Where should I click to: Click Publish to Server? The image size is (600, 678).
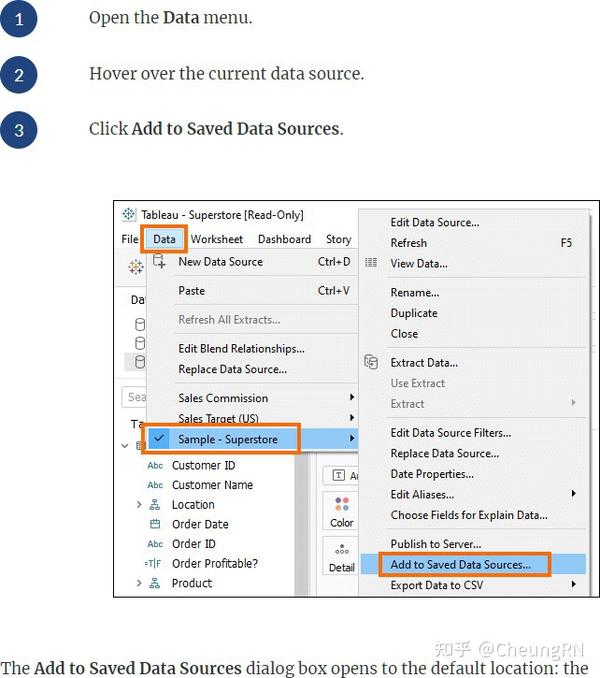pyautogui.click(x=473, y=544)
